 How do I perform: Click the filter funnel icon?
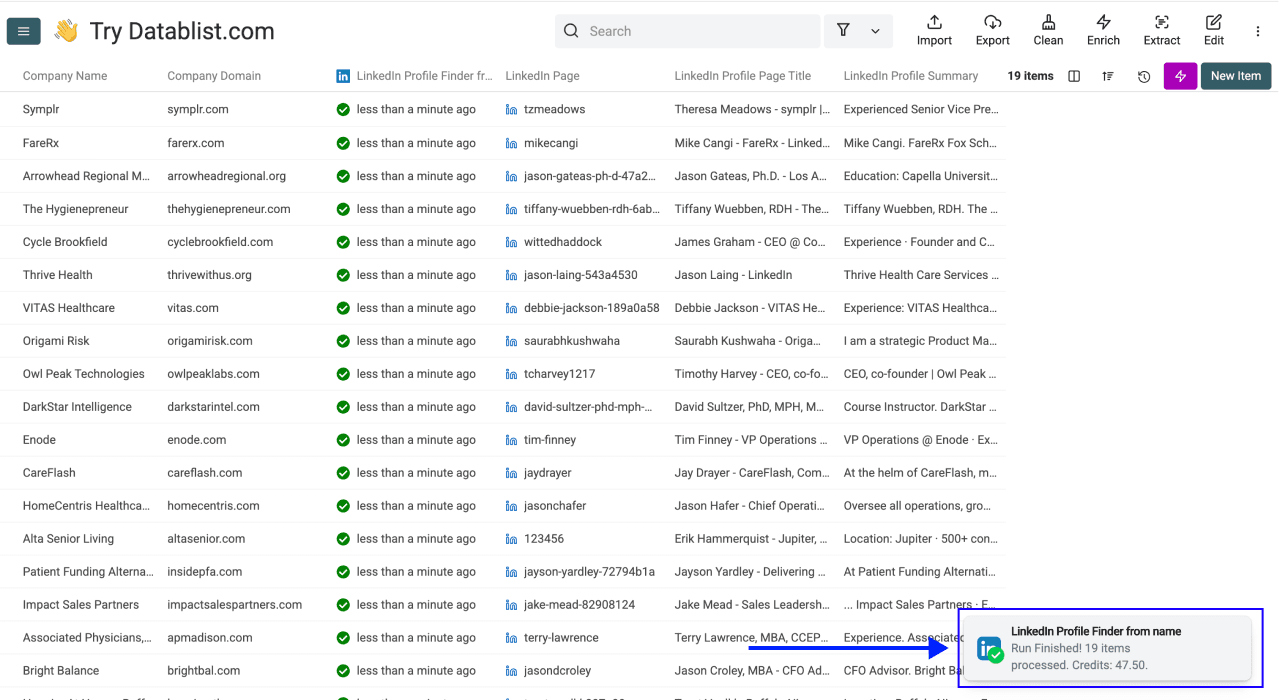tap(842, 31)
